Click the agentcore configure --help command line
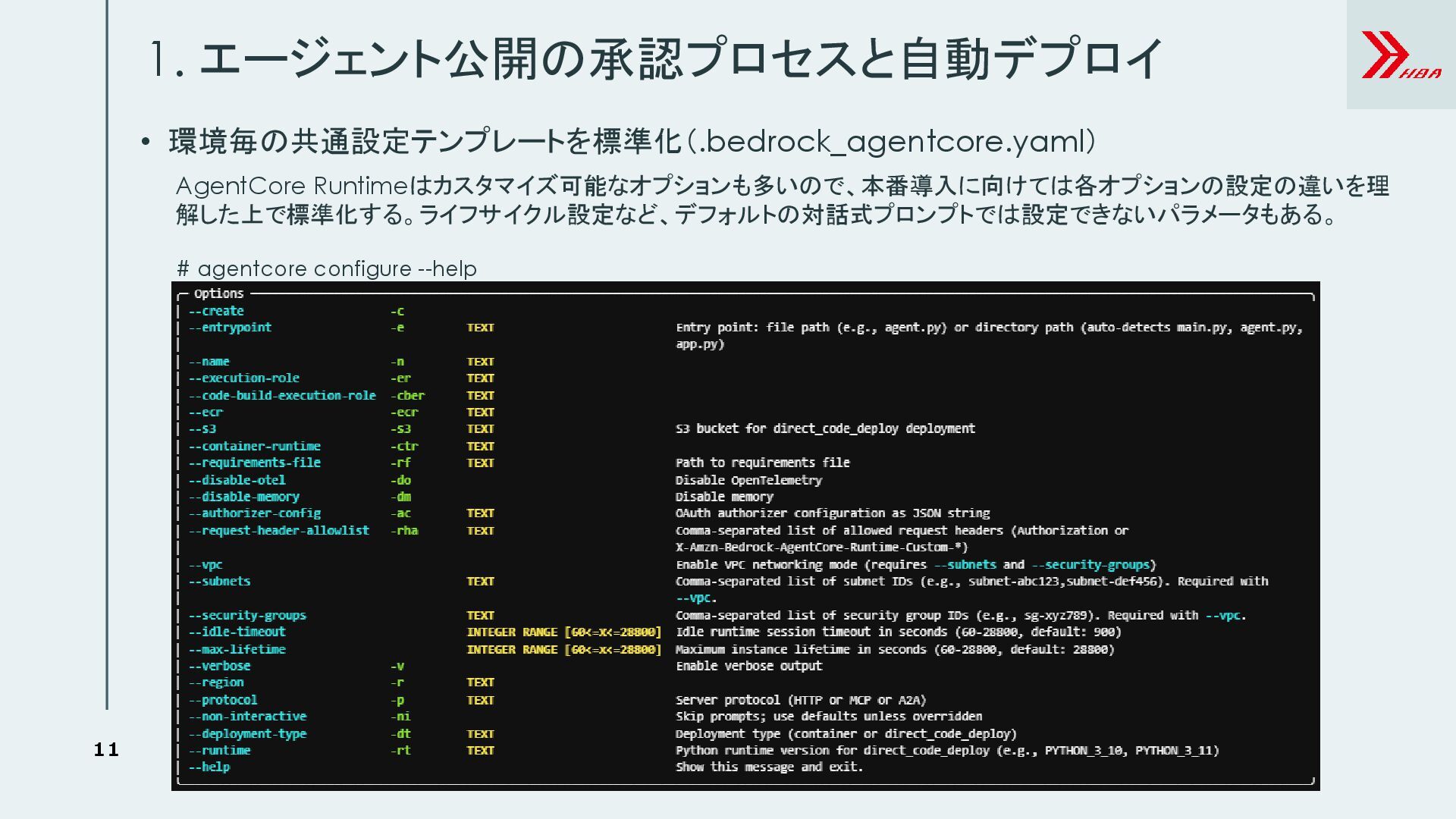Image resolution: width=1456 pixels, height=819 pixels. (327, 268)
